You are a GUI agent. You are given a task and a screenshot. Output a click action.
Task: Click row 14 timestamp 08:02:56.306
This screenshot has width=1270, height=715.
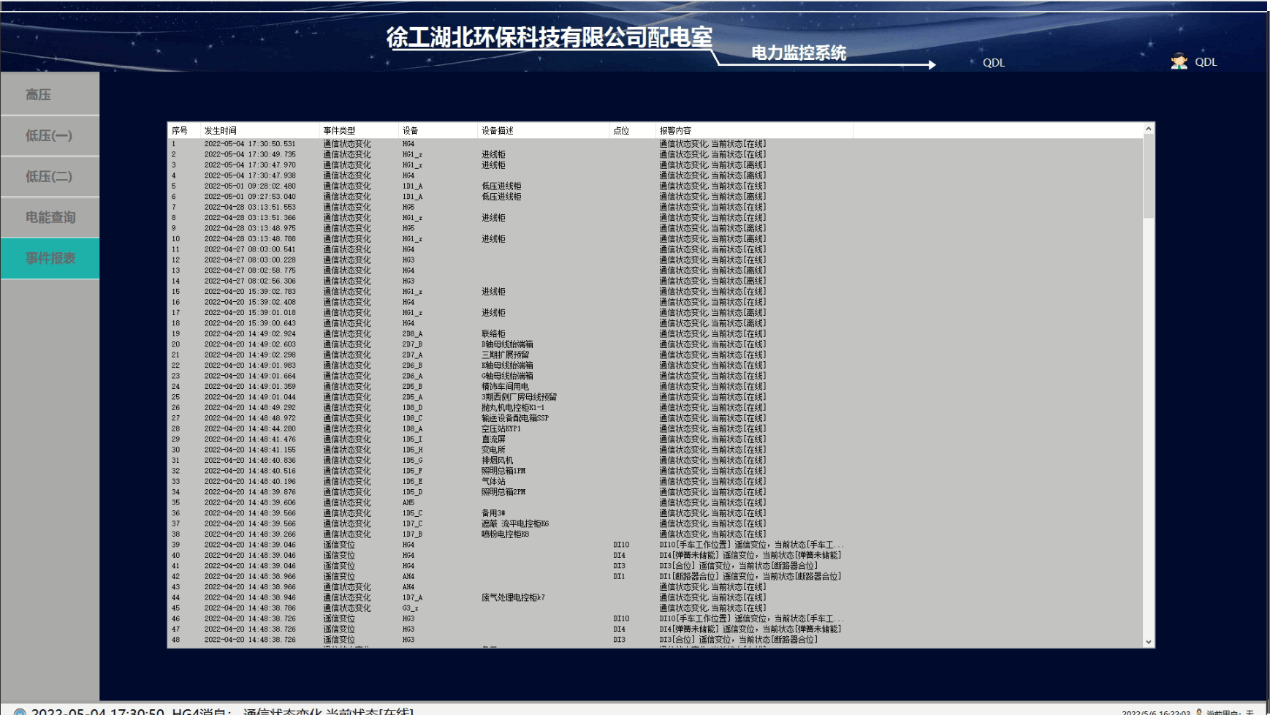pyautogui.click(x=250, y=281)
